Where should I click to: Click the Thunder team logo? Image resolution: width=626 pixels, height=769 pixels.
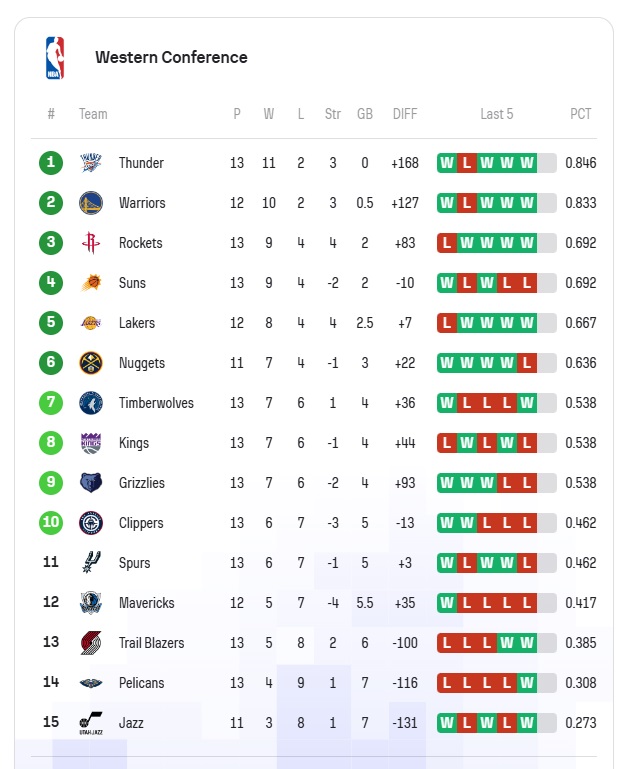coord(91,163)
